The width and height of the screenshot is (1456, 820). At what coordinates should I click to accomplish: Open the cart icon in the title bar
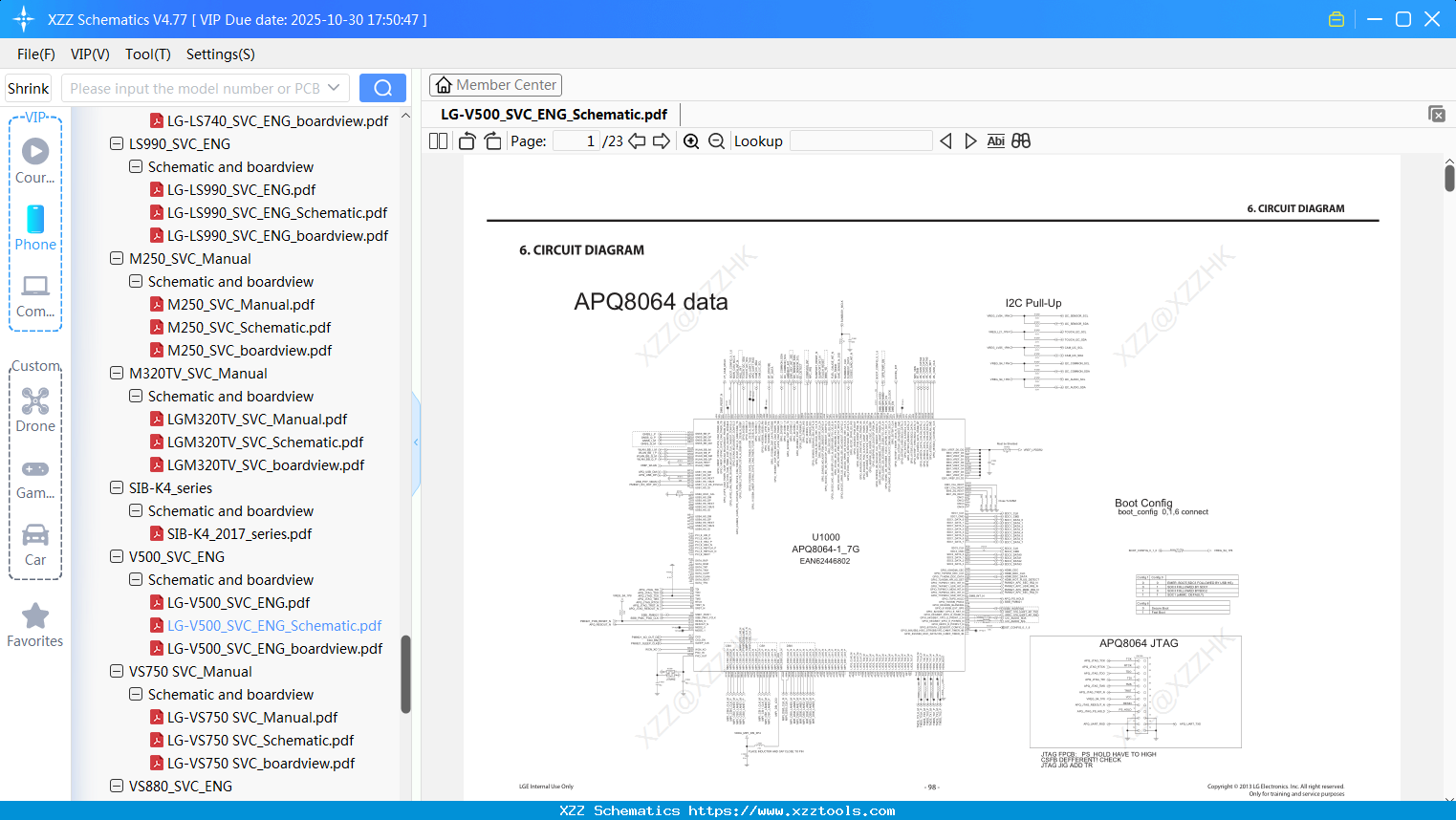[x=1336, y=18]
